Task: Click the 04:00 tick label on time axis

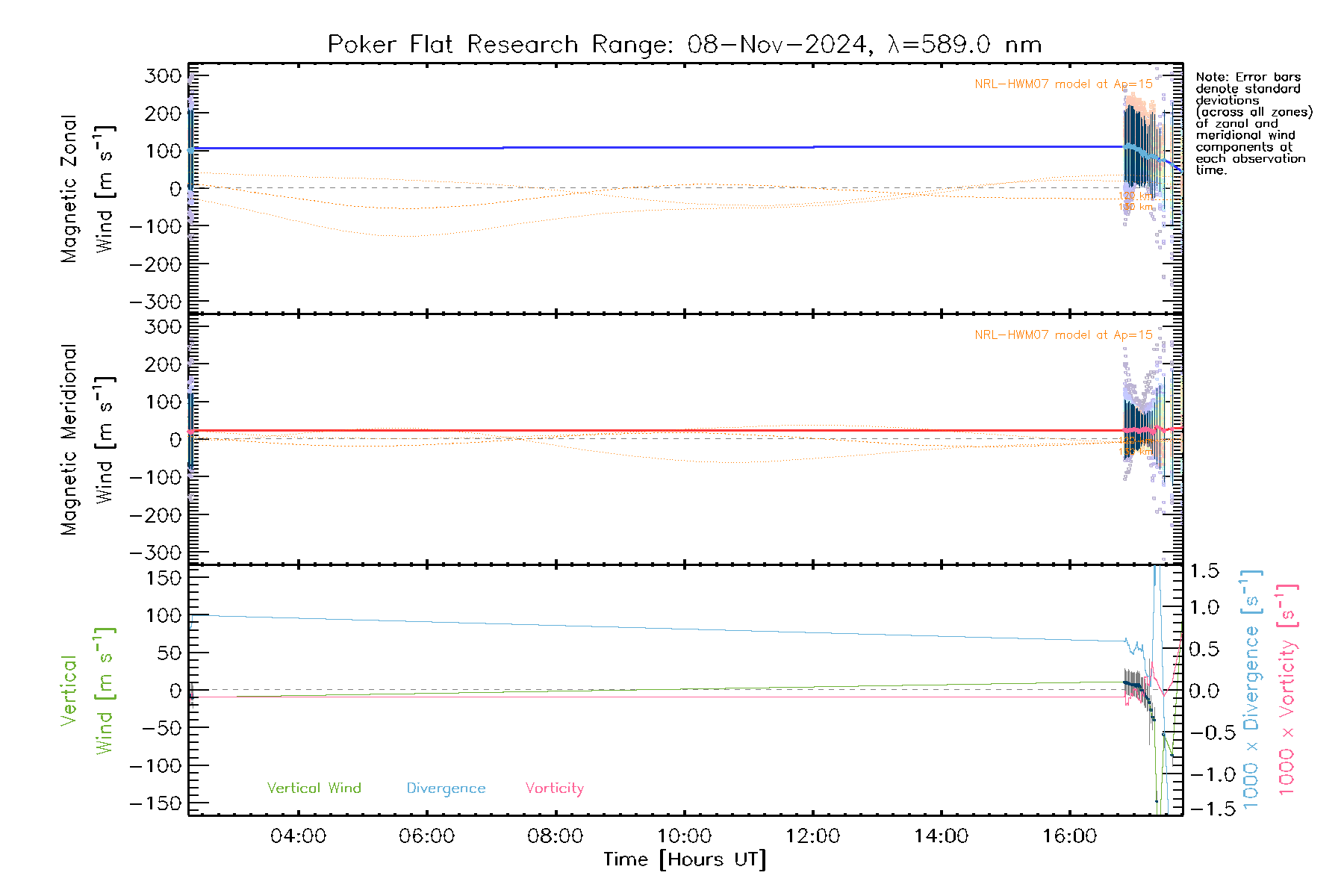Action: pyautogui.click(x=298, y=836)
